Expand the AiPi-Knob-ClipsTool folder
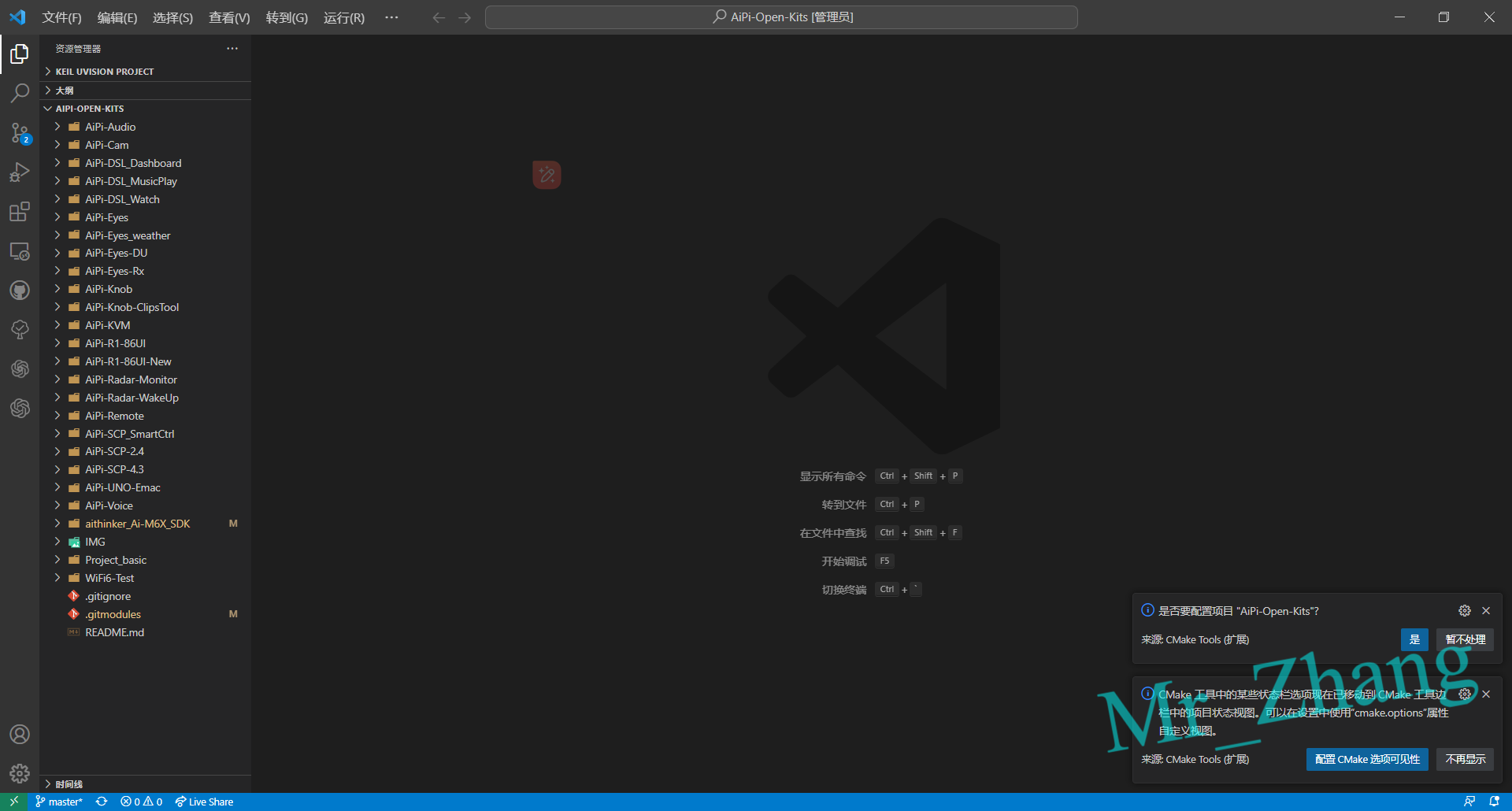Viewport: 1512px width, 811px height. (x=146, y=307)
